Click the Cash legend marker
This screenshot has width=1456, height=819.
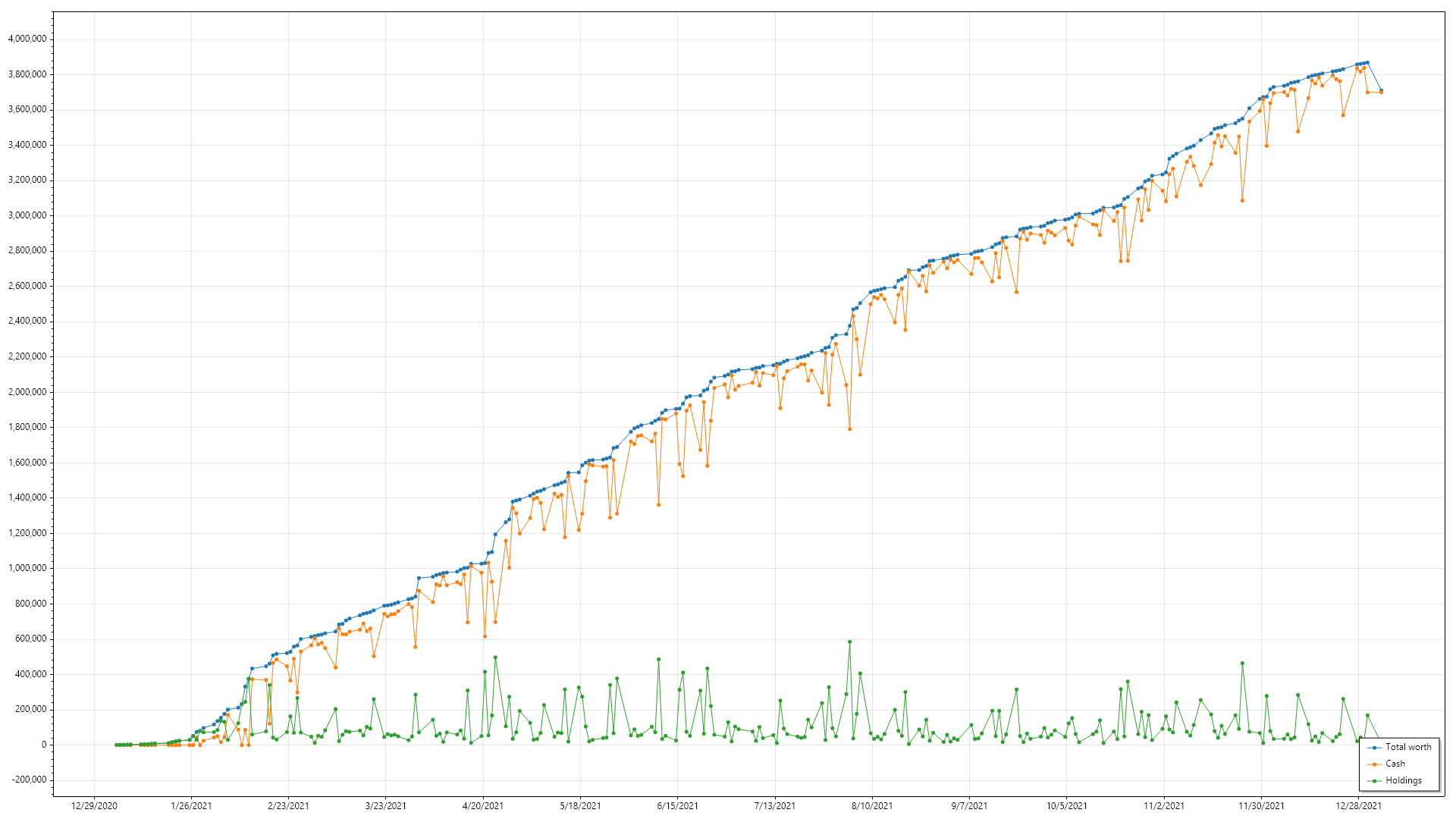[x=1374, y=764]
